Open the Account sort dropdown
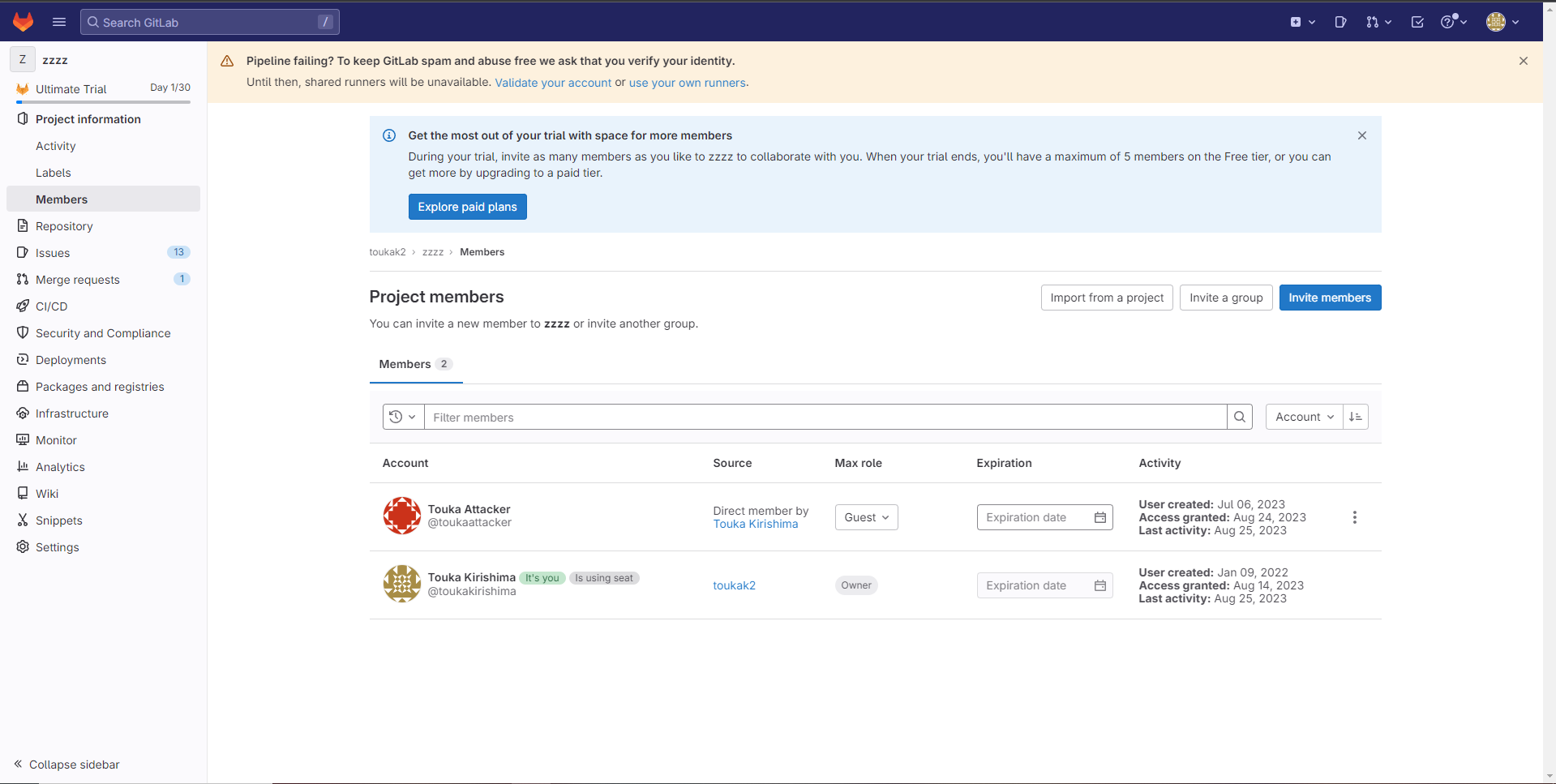 click(1304, 417)
